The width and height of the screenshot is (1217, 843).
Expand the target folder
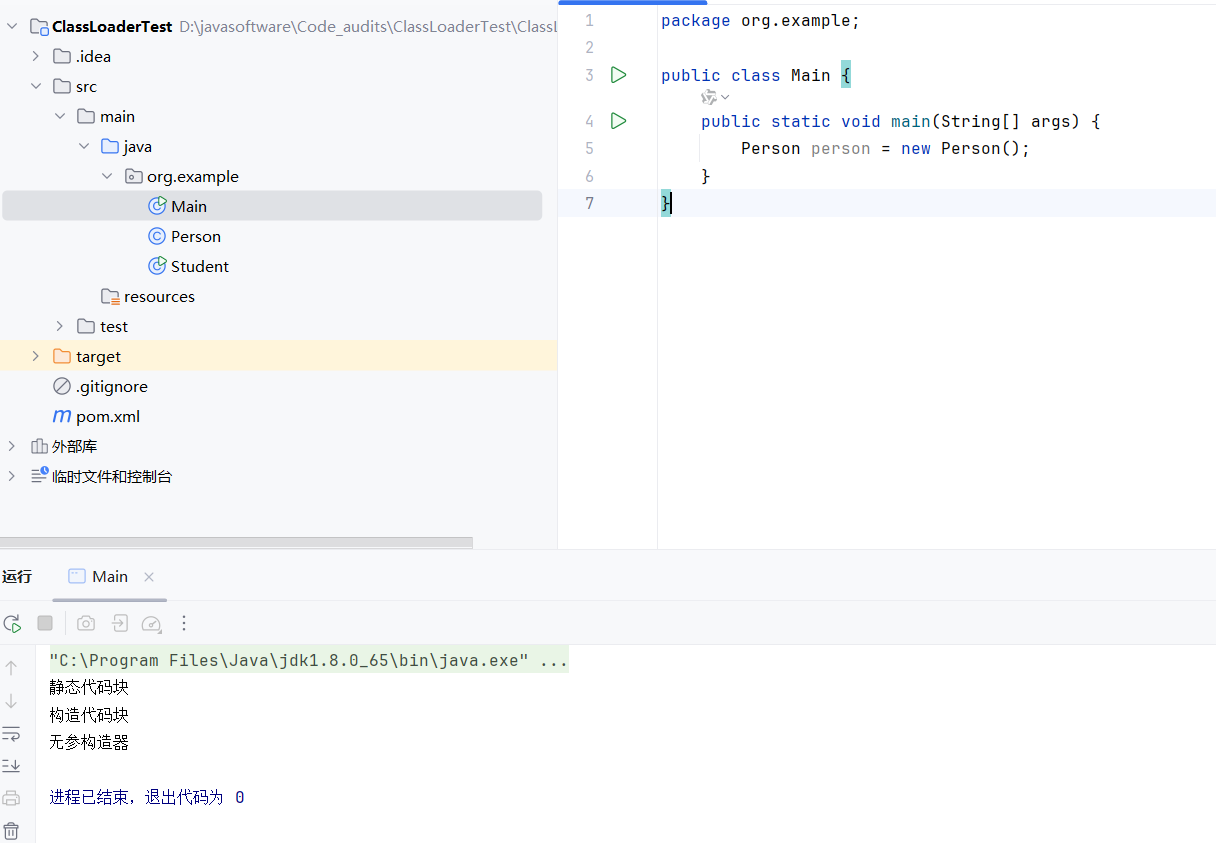[x=36, y=356]
